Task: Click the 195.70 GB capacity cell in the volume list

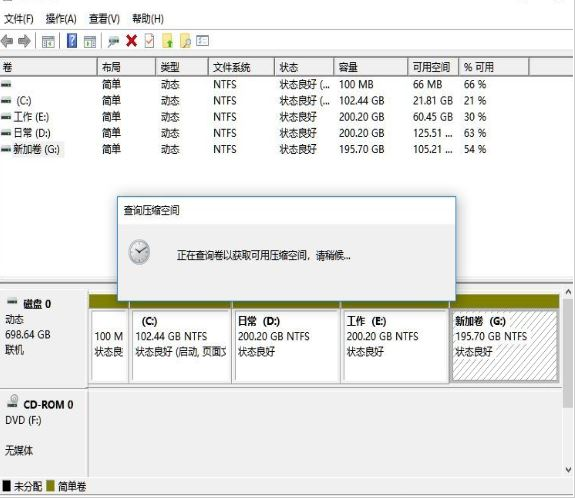Action: [x=362, y=149]
